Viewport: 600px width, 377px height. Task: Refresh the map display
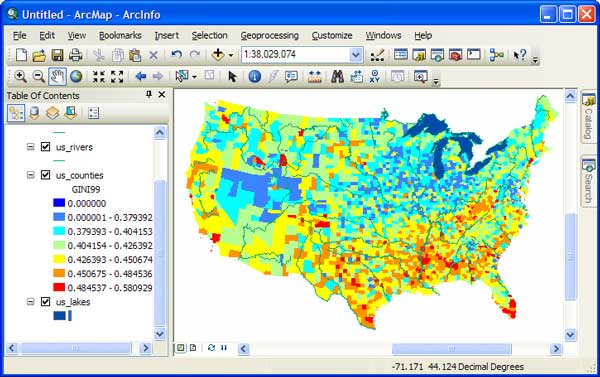click(211, 348)
